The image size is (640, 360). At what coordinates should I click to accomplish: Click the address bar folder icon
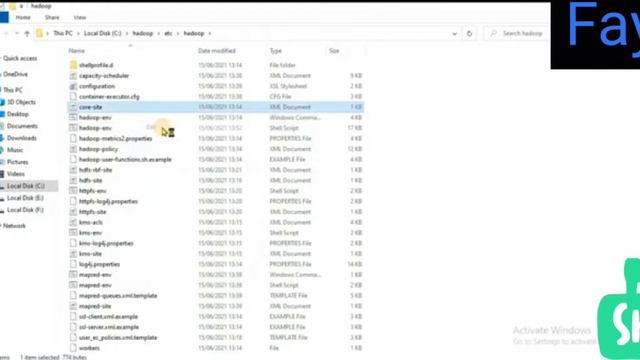coord(39,33)
